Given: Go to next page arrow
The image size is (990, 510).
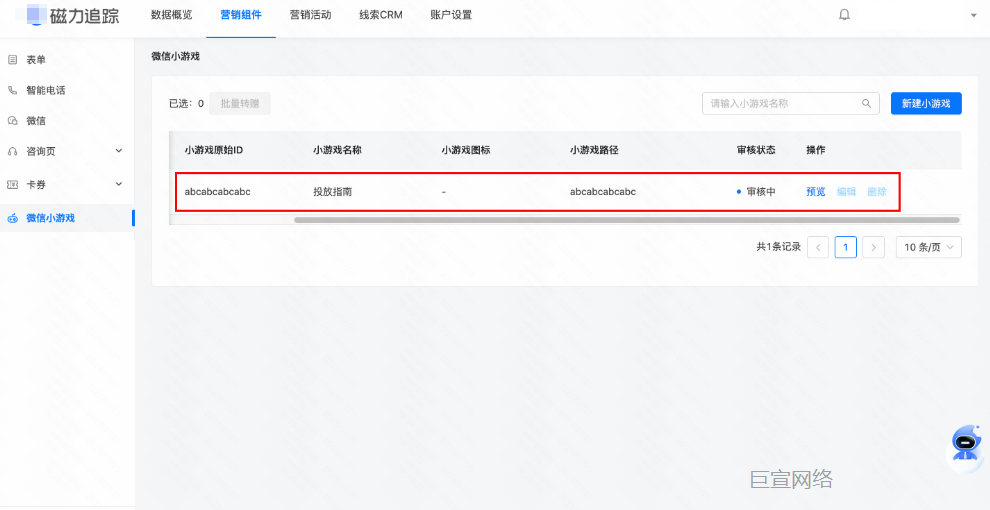Looking at the screenshot, I should (873, 247).
